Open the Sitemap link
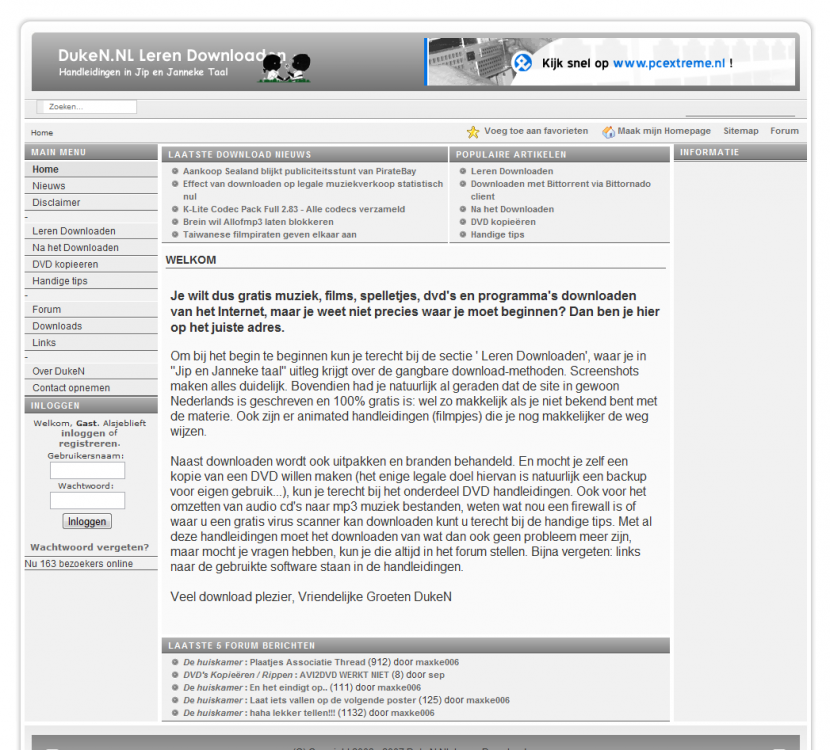 coord(740,131)
